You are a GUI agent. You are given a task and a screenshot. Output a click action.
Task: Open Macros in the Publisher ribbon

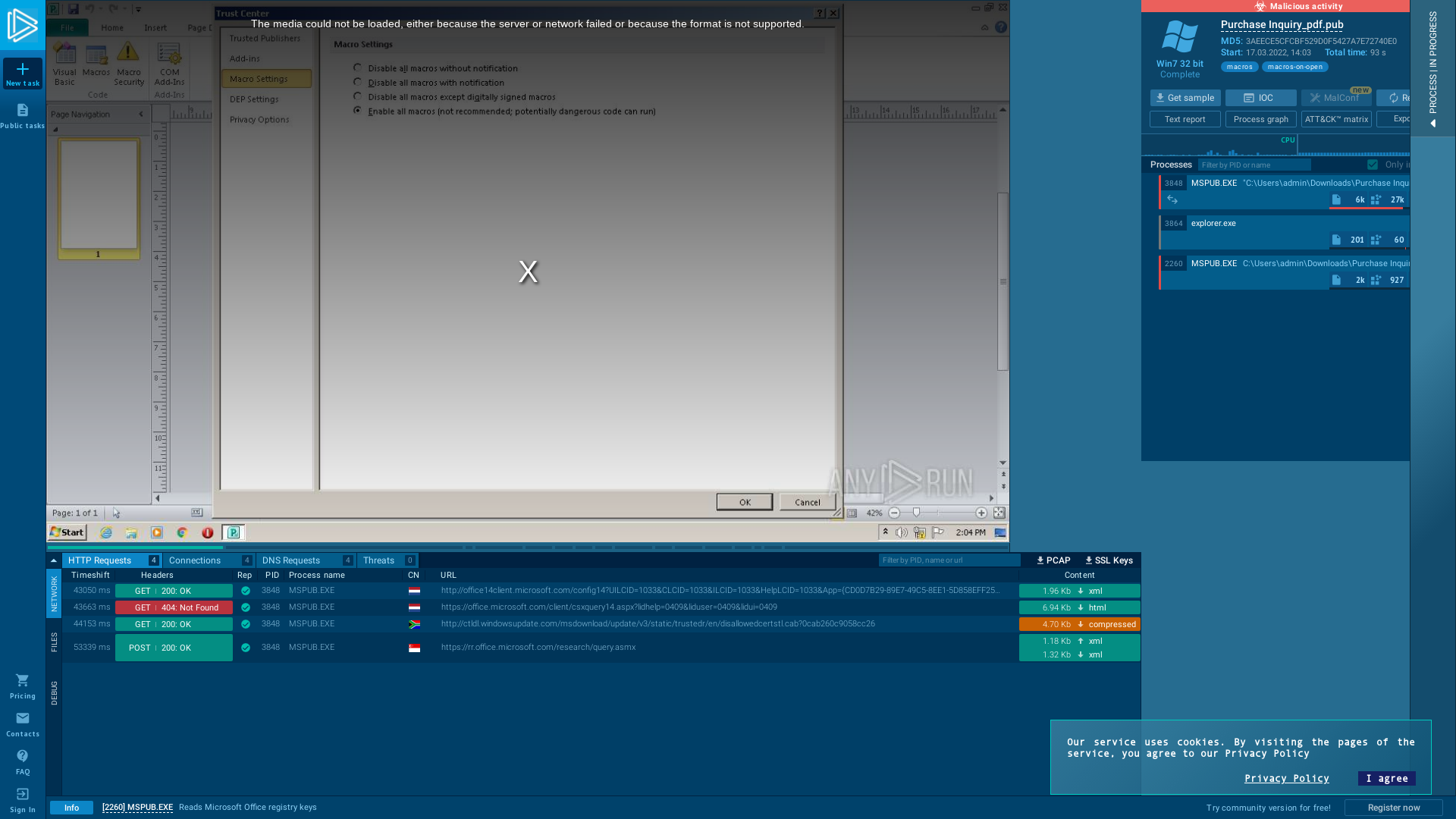(96, 61)
